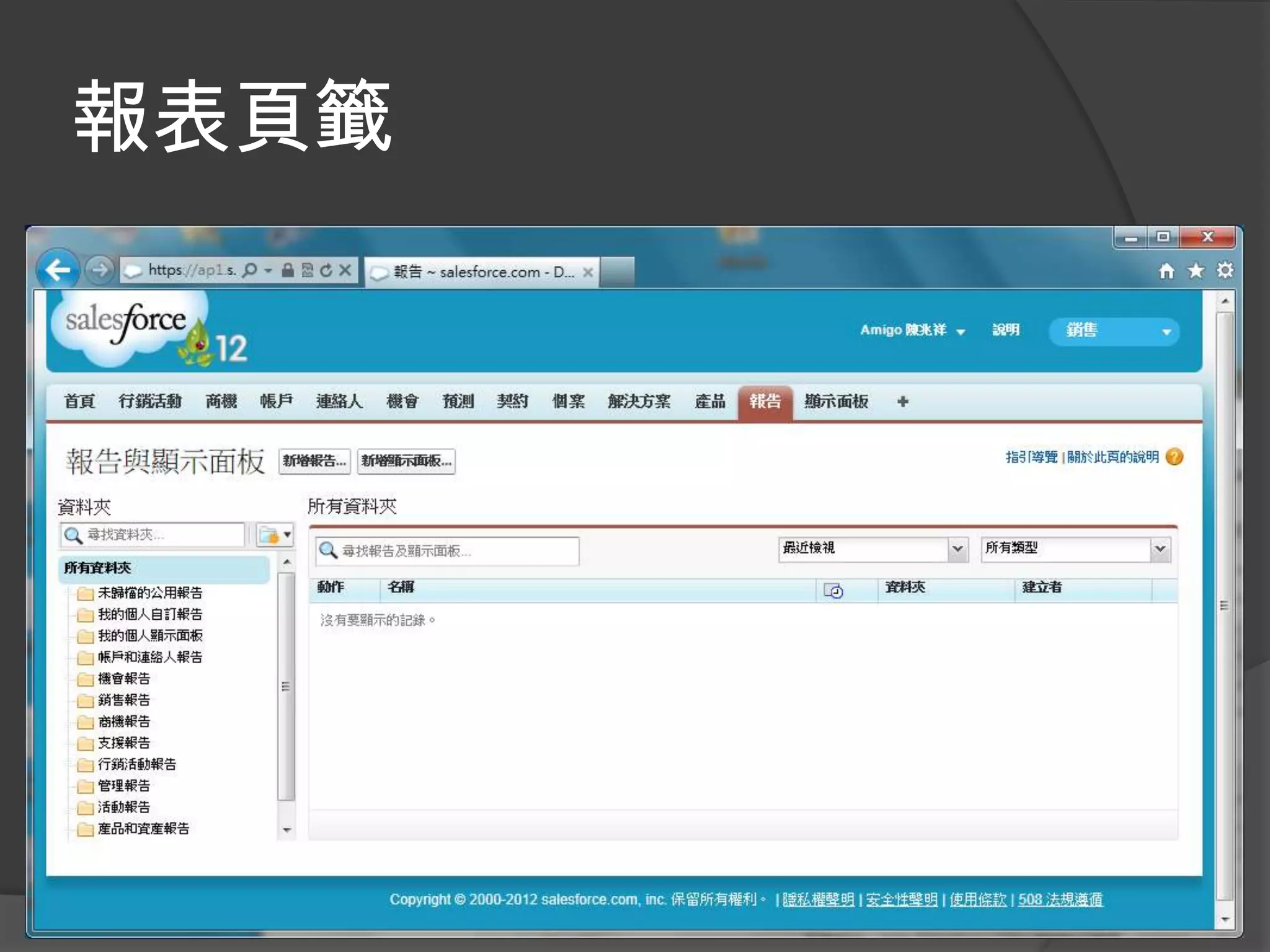Open the 行銷活動報告 folder
Screen dimensions: 1270x952
pyautogui.click(x=137, y=764)
